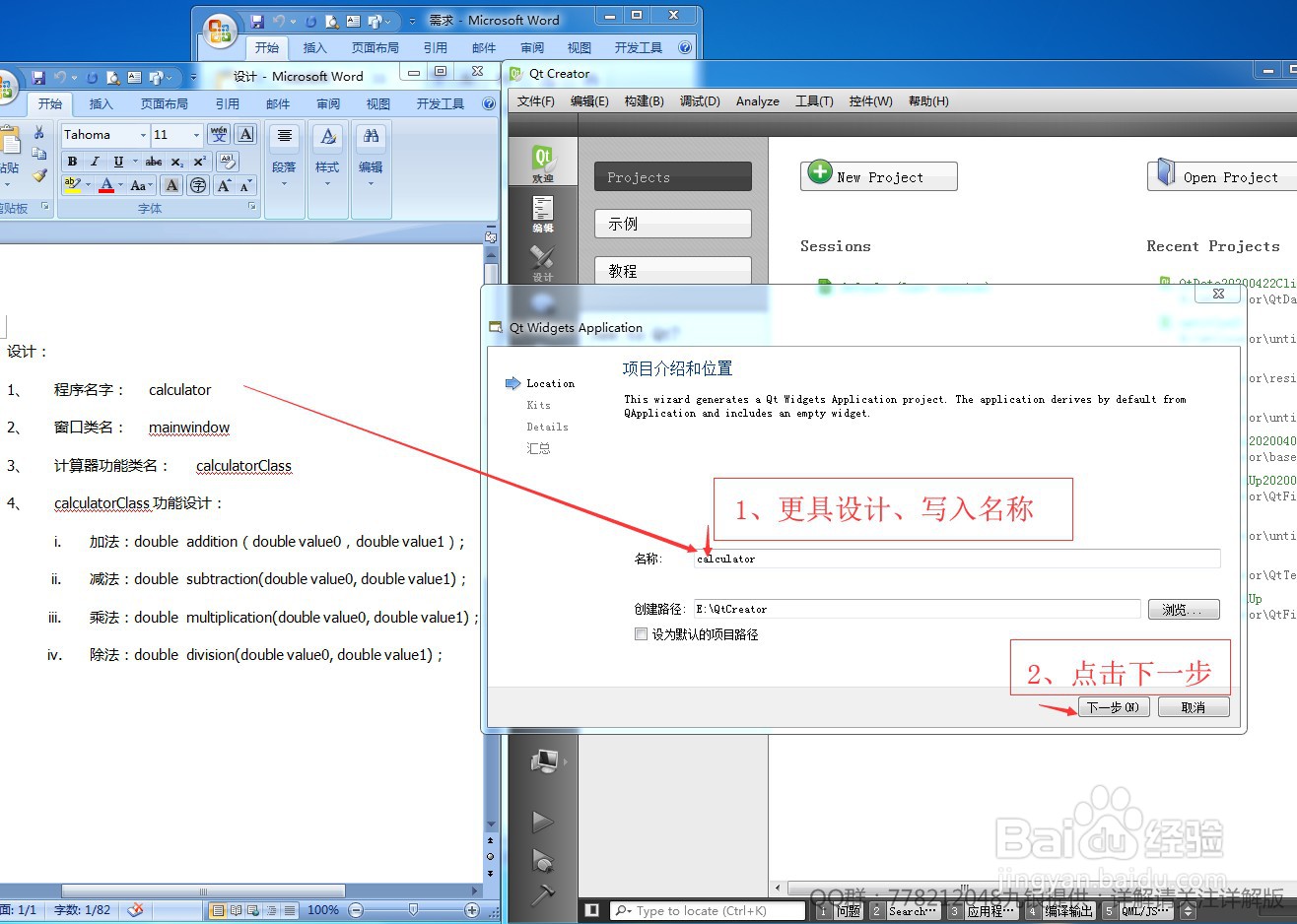Viewport: 1297px width, 924px height.
Task: Switch Word to Web Layout view
Action: click(253, 910)
